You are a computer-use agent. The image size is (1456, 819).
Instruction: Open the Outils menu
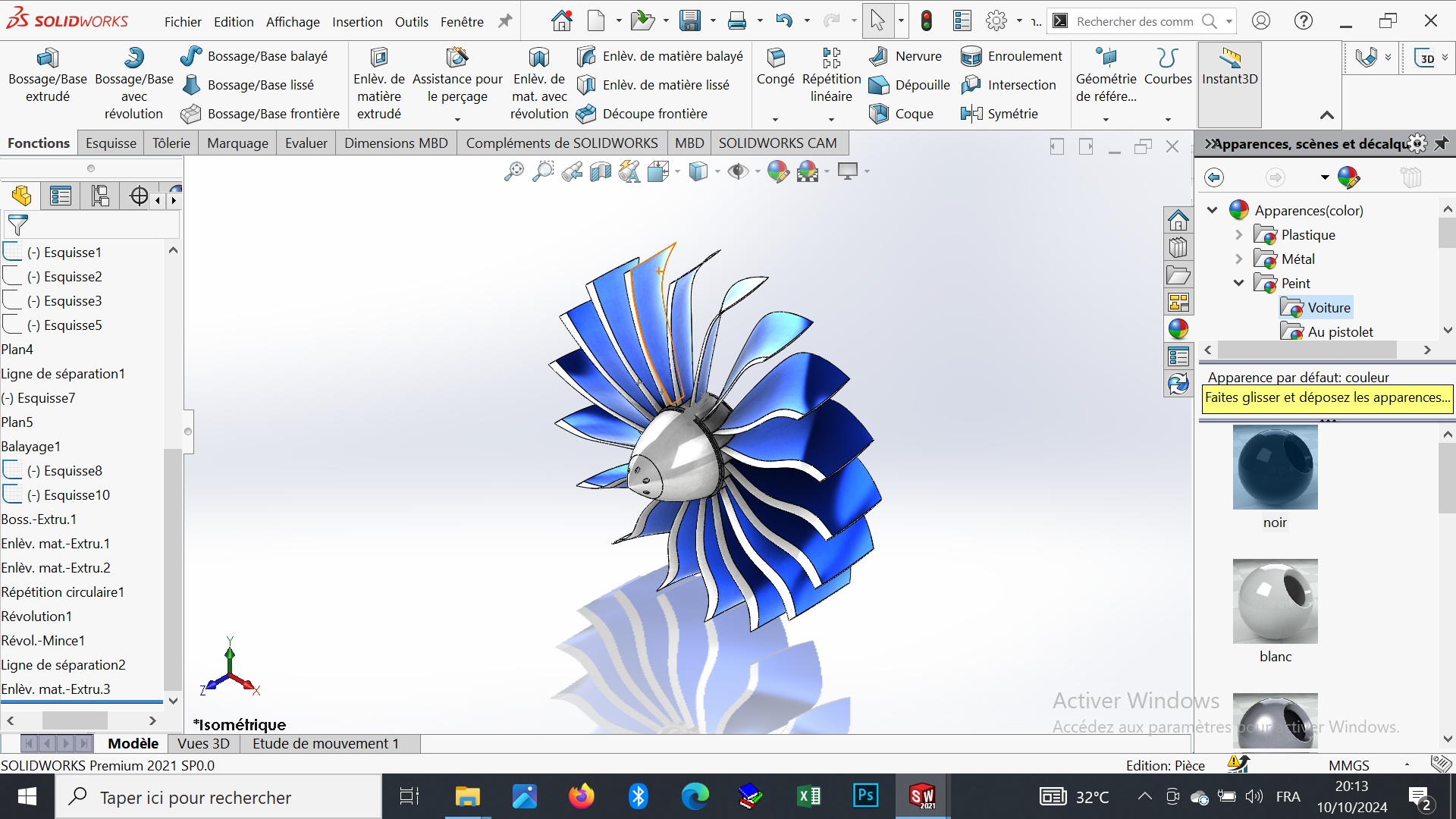411,22
